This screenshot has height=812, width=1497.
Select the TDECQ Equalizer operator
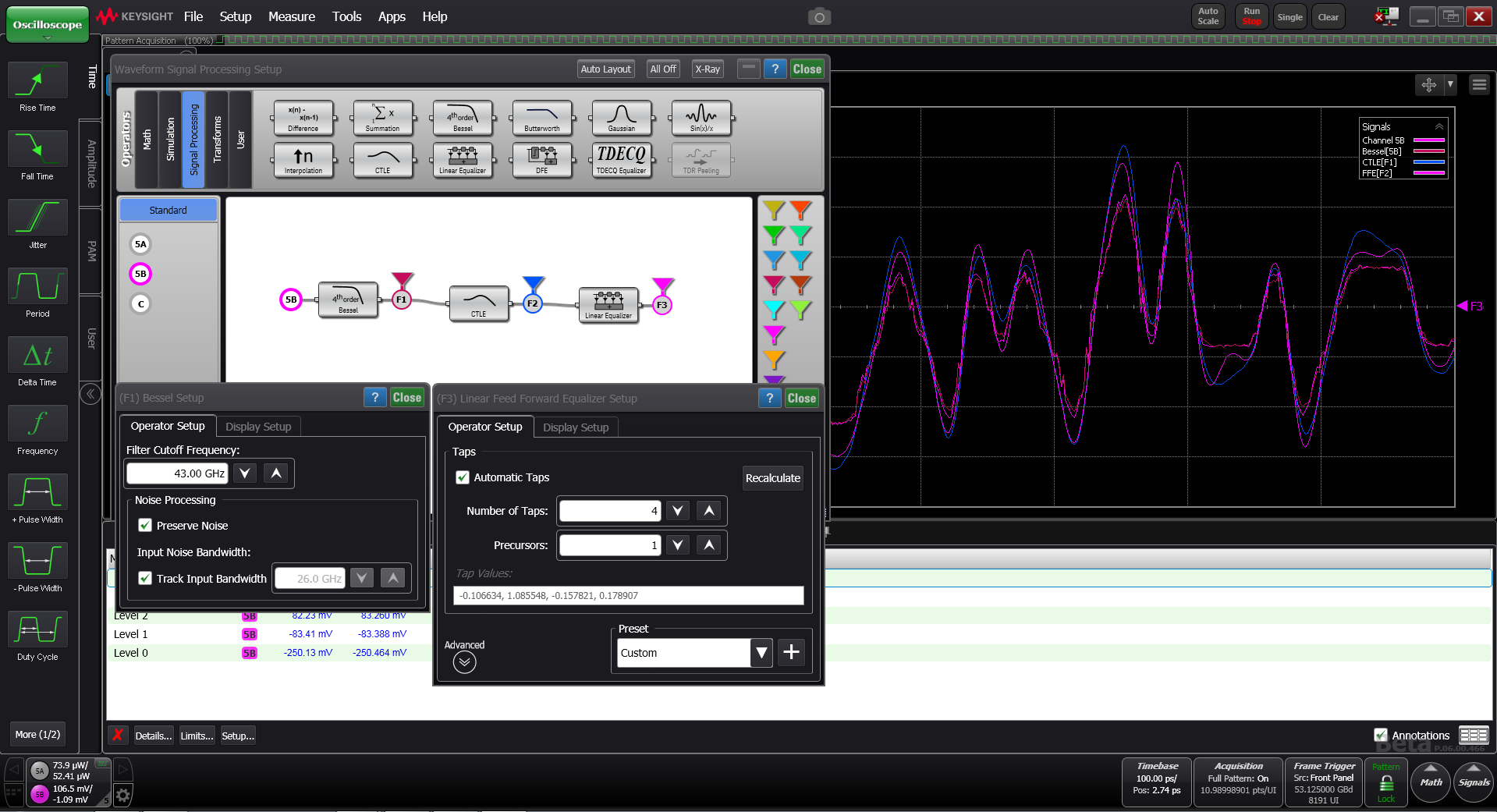click(622, 160)
